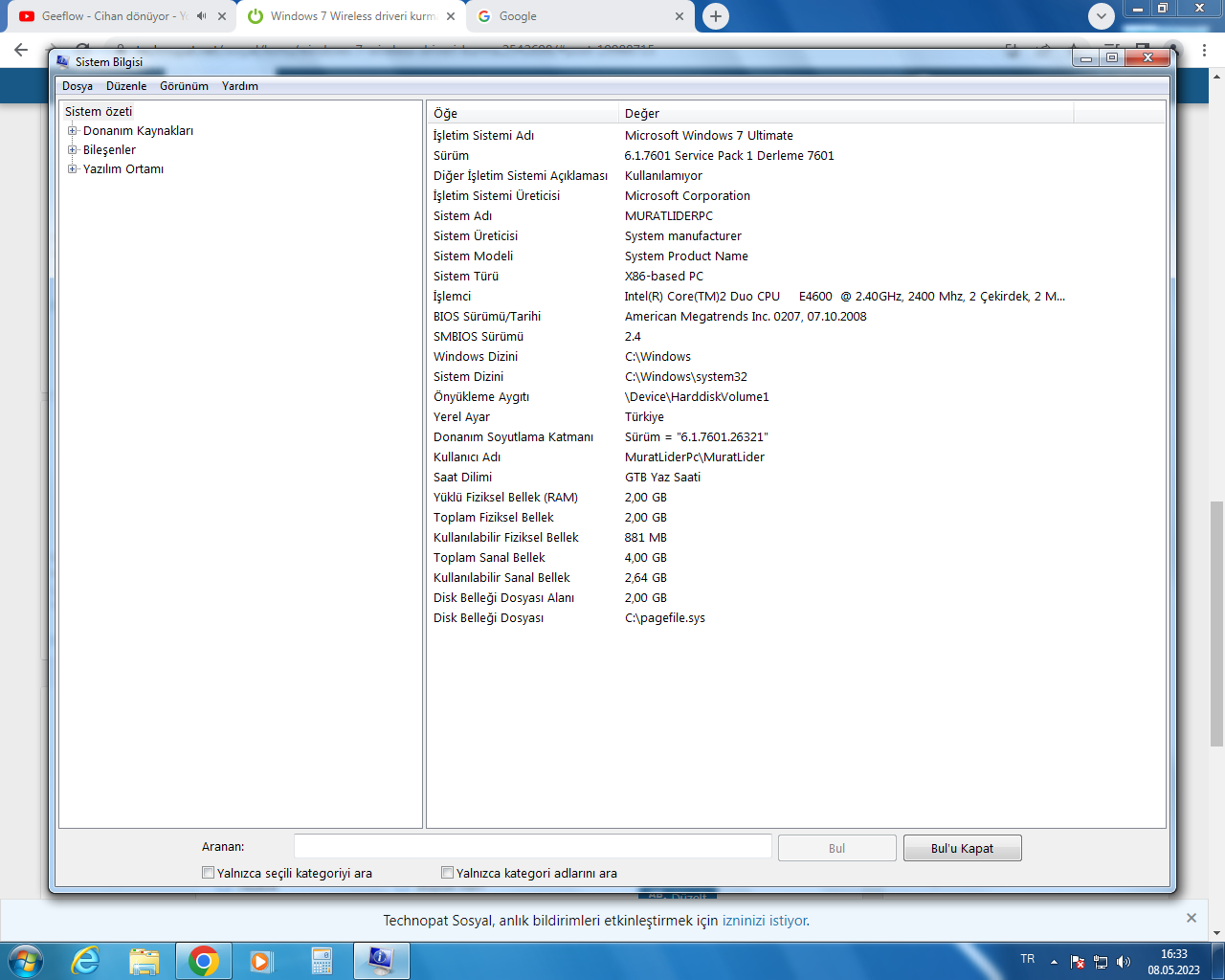This screenshot has width=1225, height=980.
Task: Dismiss the Technopat notification bar
Action: [1192, 918]
